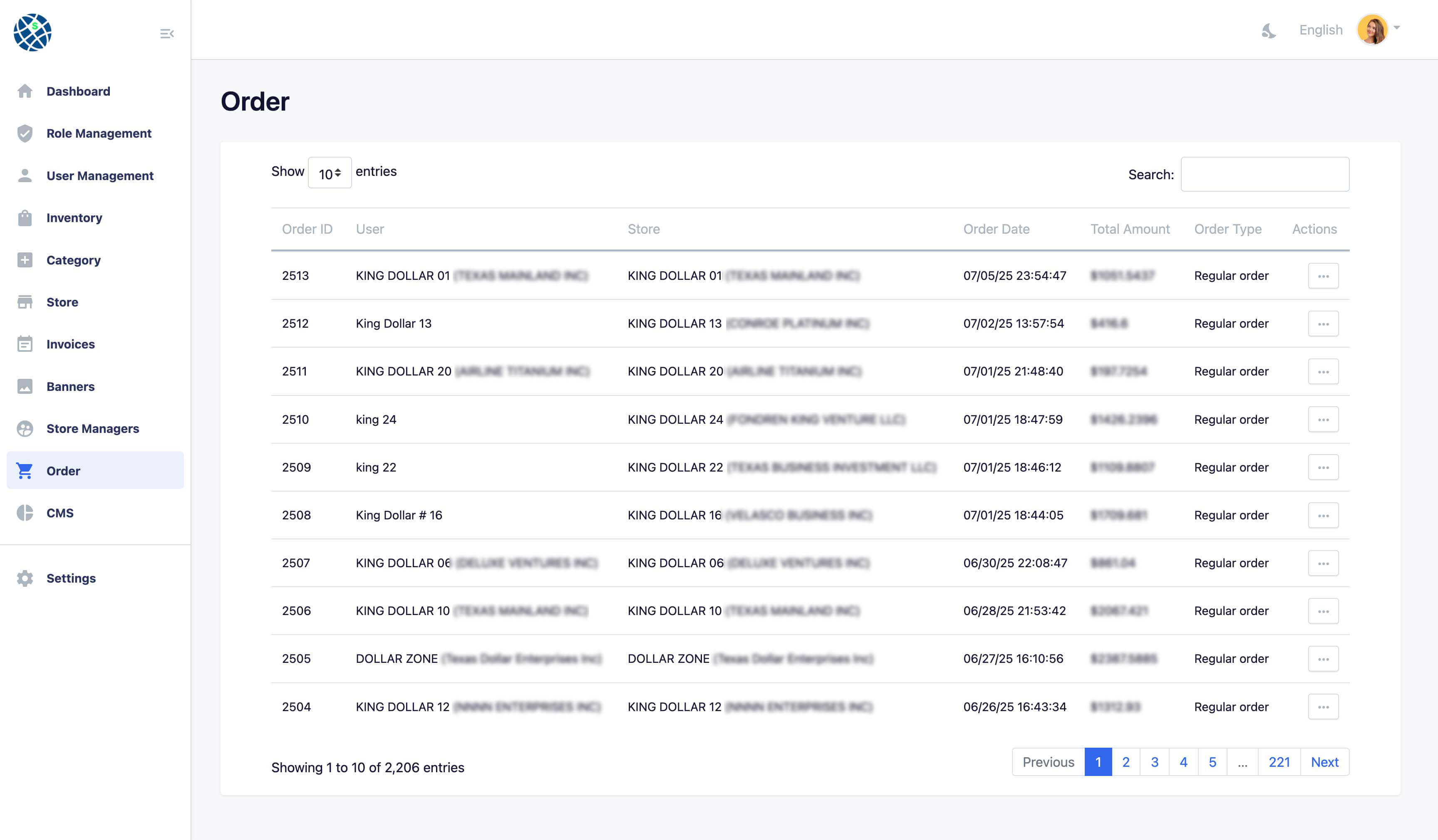Open actions menu for order 2513
This screenshot has height=840, width=1438.
point(1323,276)
